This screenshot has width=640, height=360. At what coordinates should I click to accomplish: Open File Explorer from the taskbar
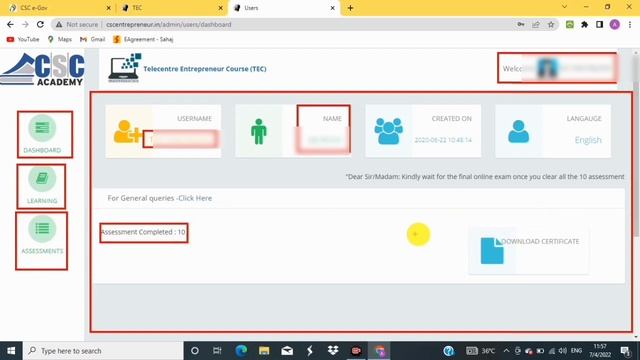click(x=264, y=351)
